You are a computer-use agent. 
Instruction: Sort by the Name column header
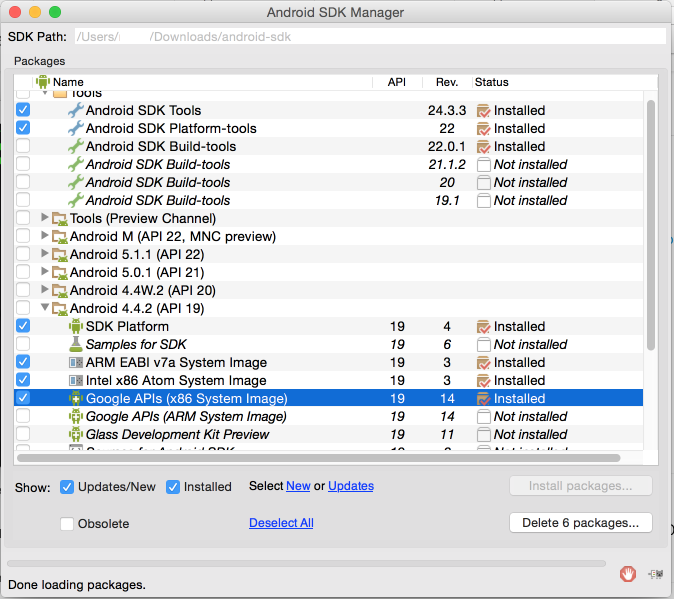coord(202,82)
